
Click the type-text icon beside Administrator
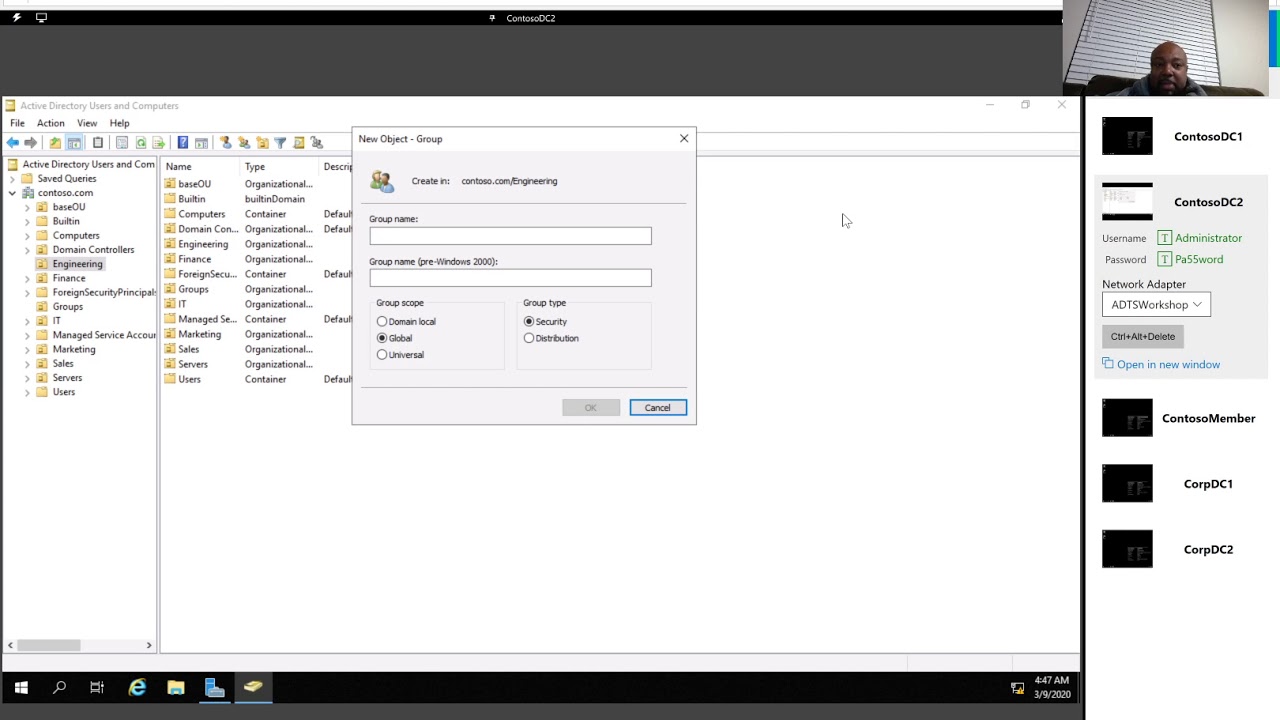coord(1165,238)
